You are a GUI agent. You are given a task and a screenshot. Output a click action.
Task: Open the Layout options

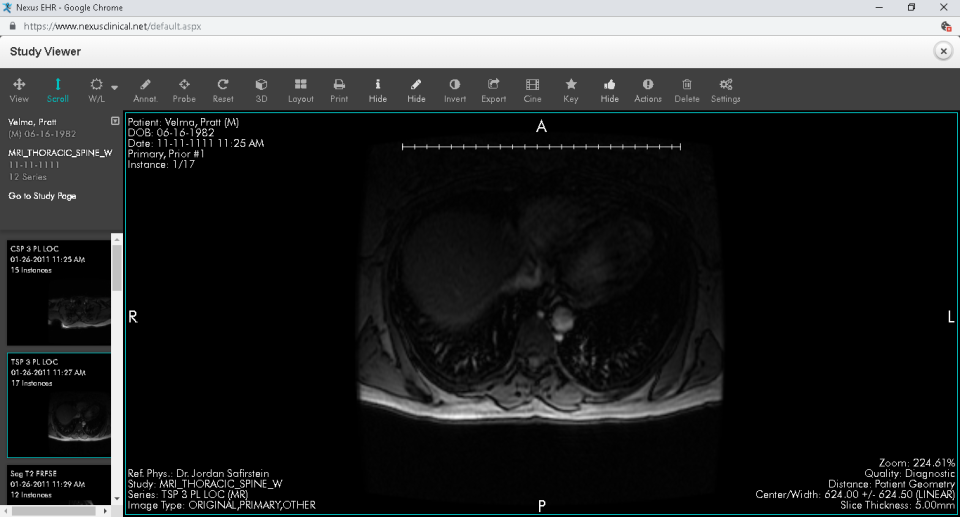click(301, 90)
